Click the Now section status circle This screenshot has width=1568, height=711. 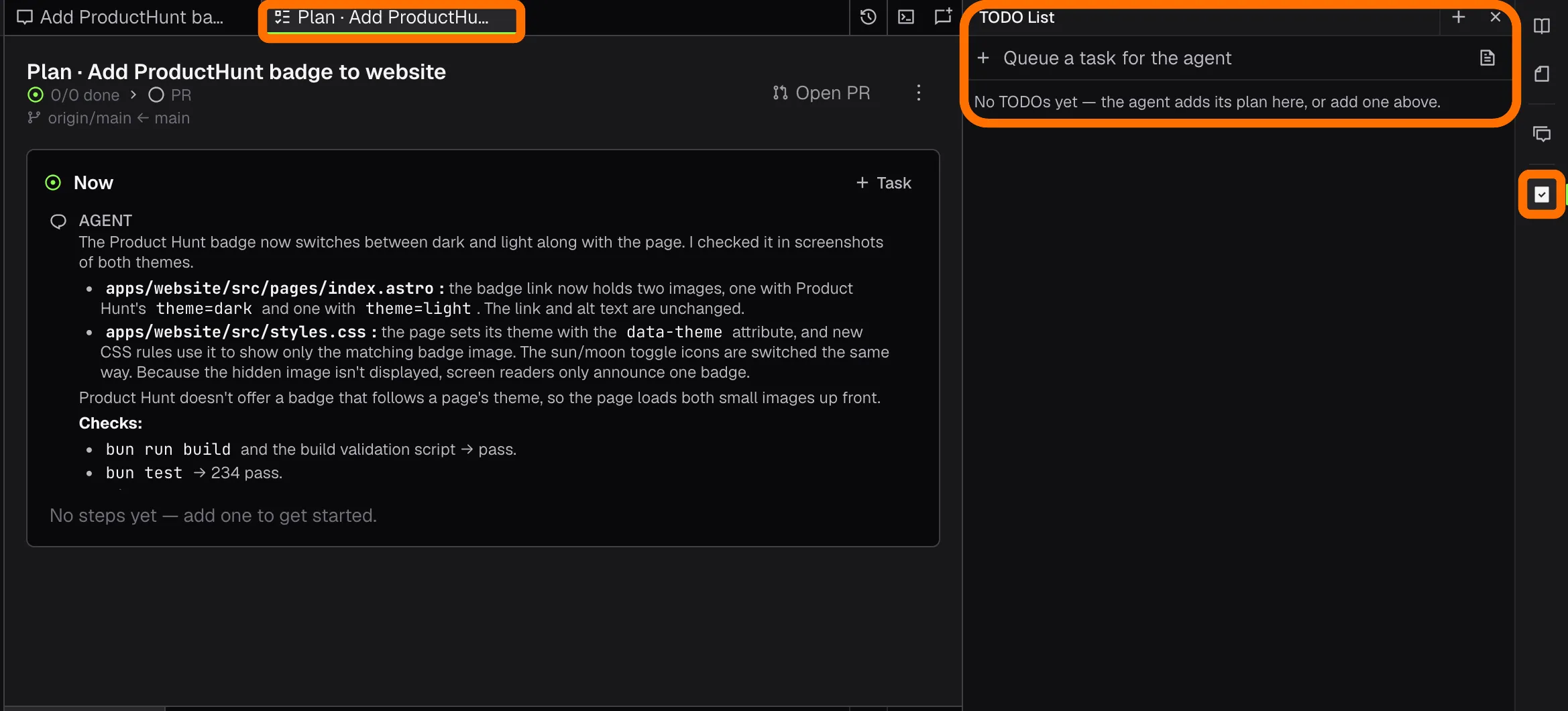click(53, 182)
